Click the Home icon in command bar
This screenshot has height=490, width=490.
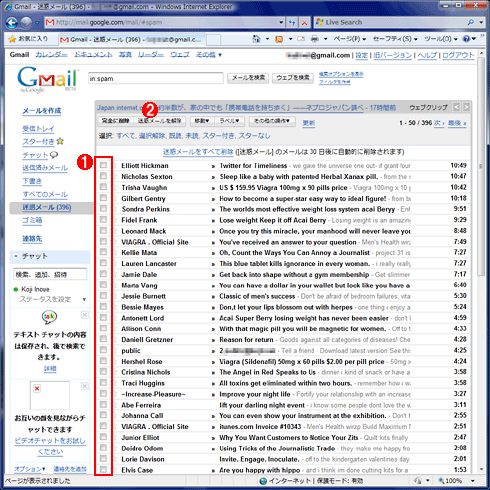256,39
